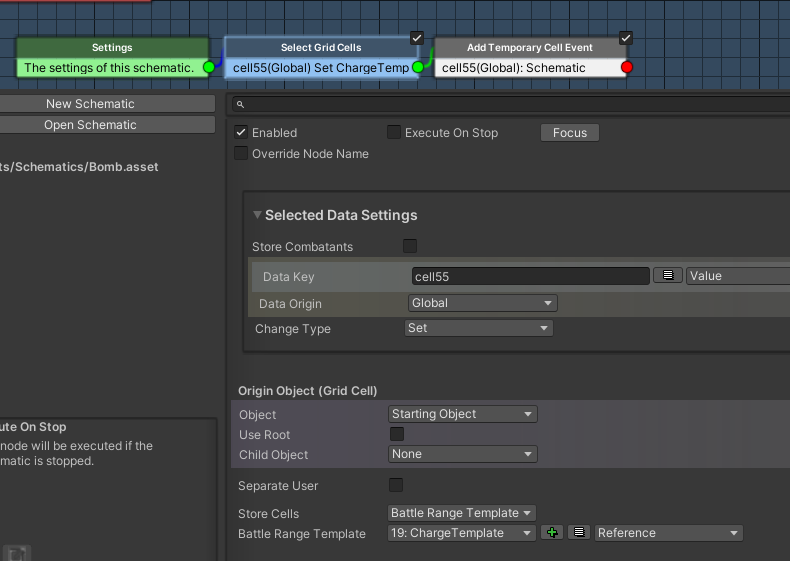The height and width of the screenshot is (561, 790).
Task: Click the Data Origin label
Action: [290, 304]
